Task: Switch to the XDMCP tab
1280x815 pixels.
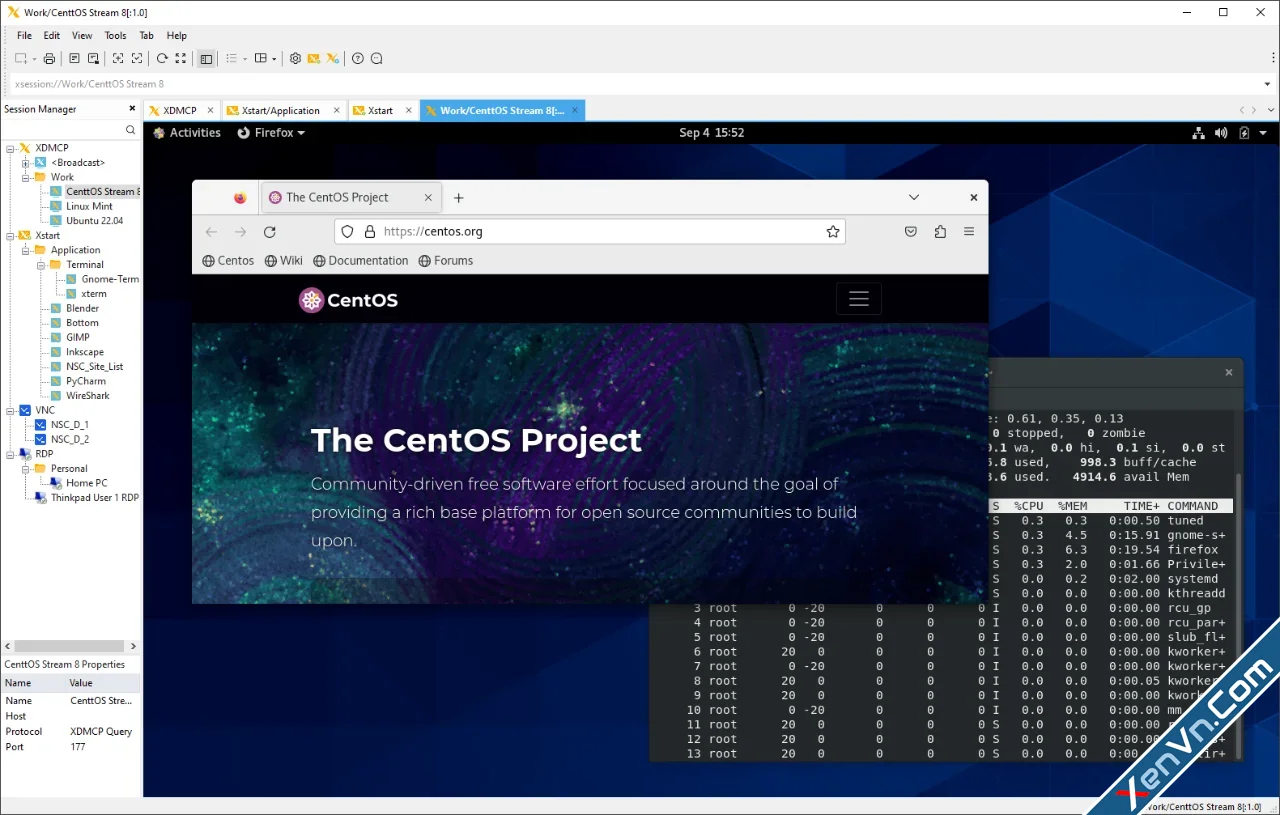Action: click(180, 110)
